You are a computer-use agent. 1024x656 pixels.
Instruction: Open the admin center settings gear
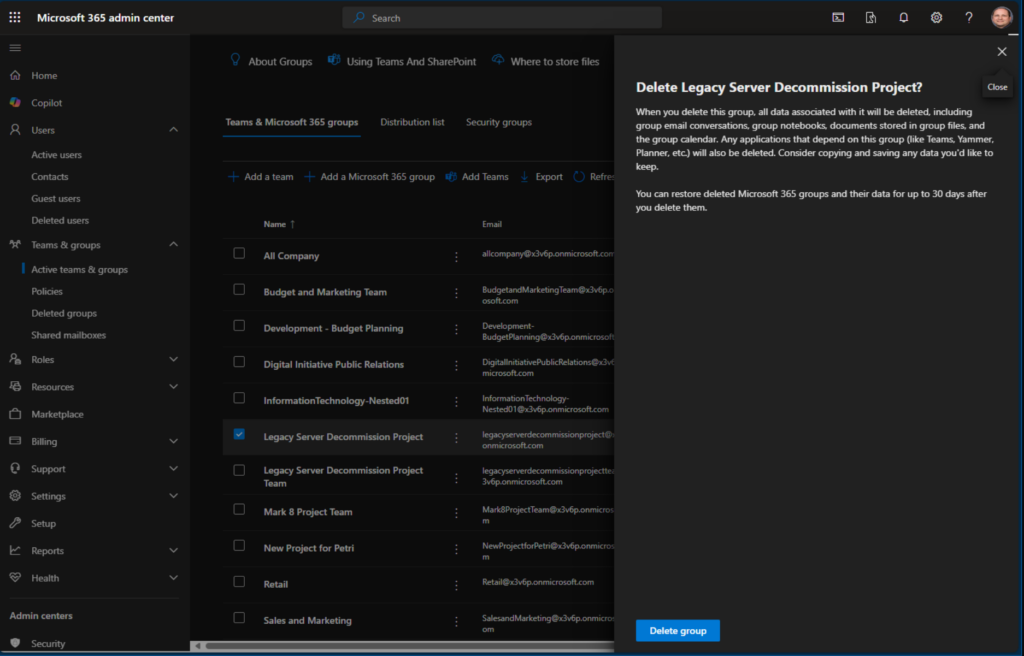(936, 17)
